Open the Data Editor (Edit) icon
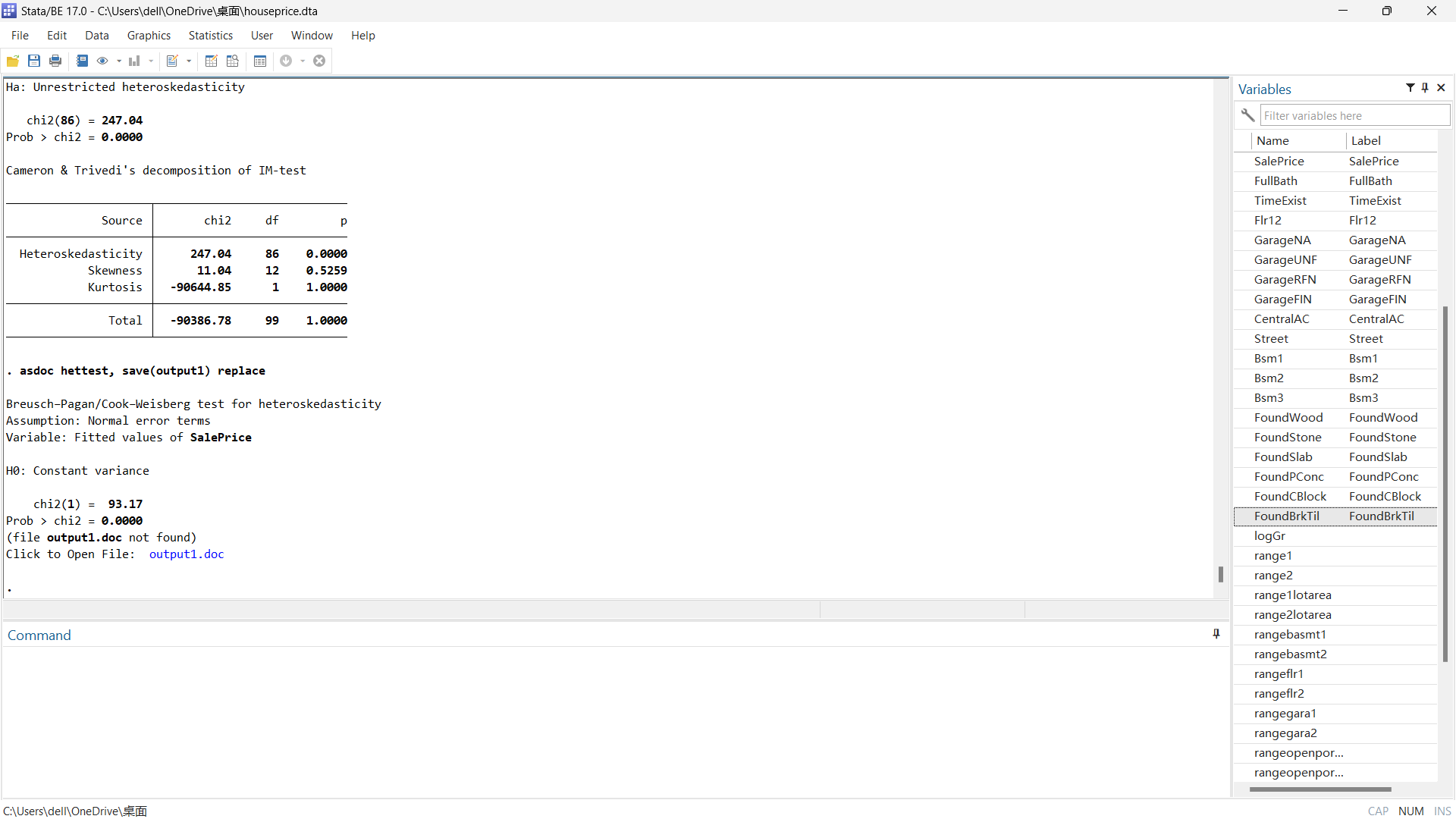The image size is (1456, 819). tap(212, 61)
